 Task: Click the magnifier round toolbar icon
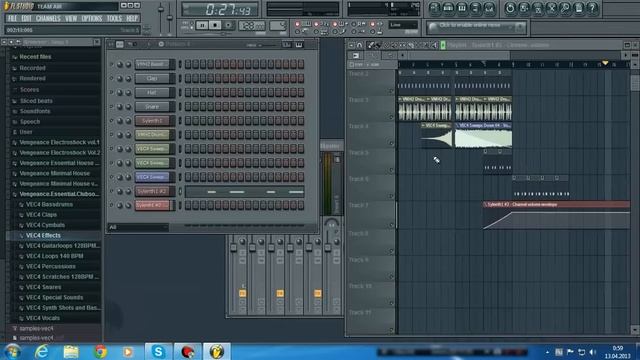[565, 8]
